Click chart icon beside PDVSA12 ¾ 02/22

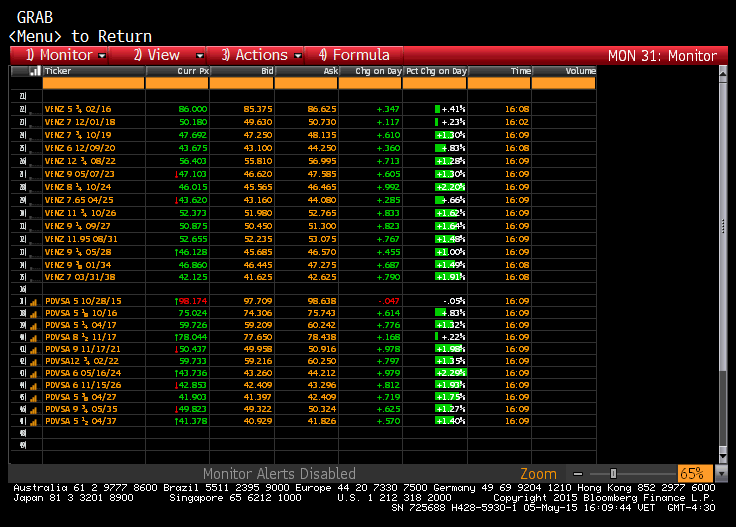tap(33, 362)
